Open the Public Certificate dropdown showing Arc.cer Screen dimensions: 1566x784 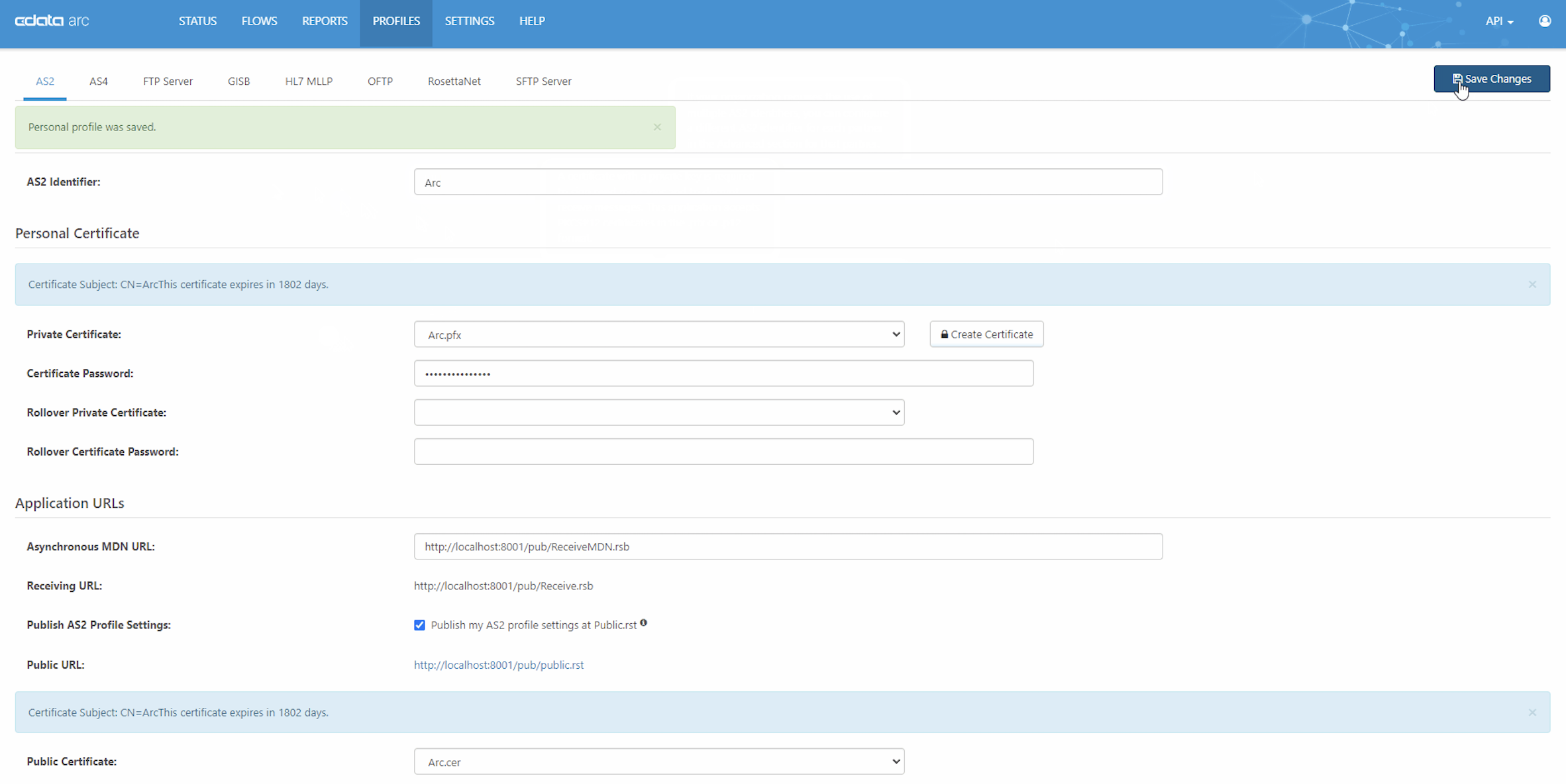659,761
